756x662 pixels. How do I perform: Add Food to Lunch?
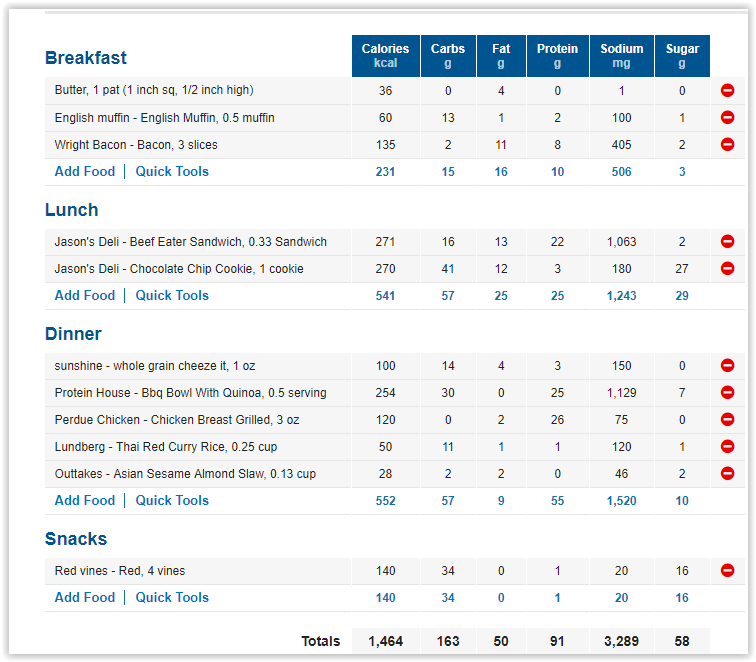point(85,295)
